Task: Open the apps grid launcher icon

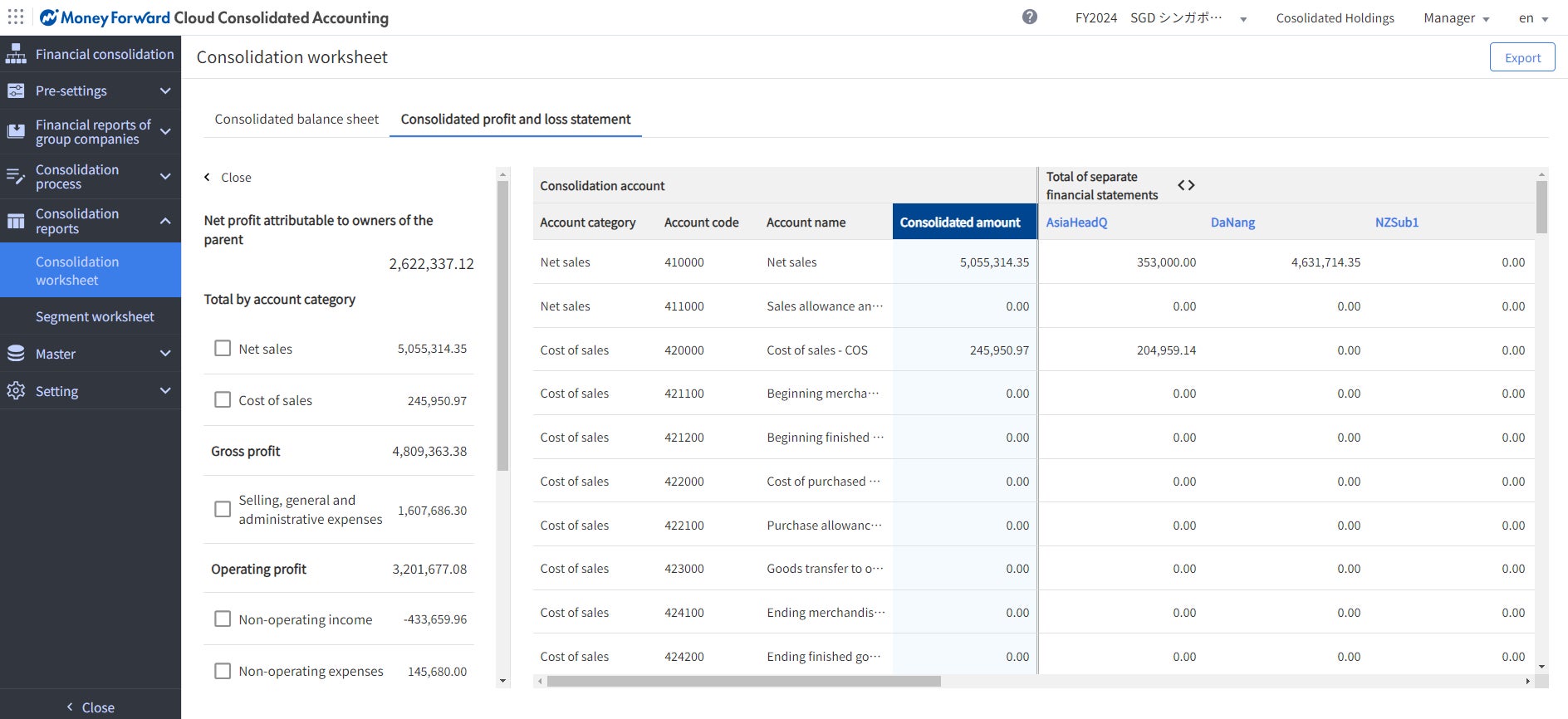Action: 16,17
